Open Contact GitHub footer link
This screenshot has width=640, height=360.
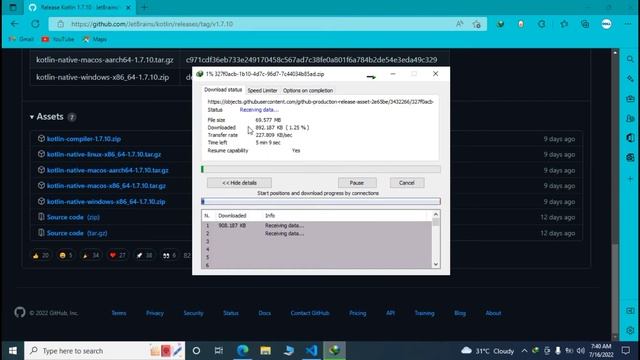point(310,313)
